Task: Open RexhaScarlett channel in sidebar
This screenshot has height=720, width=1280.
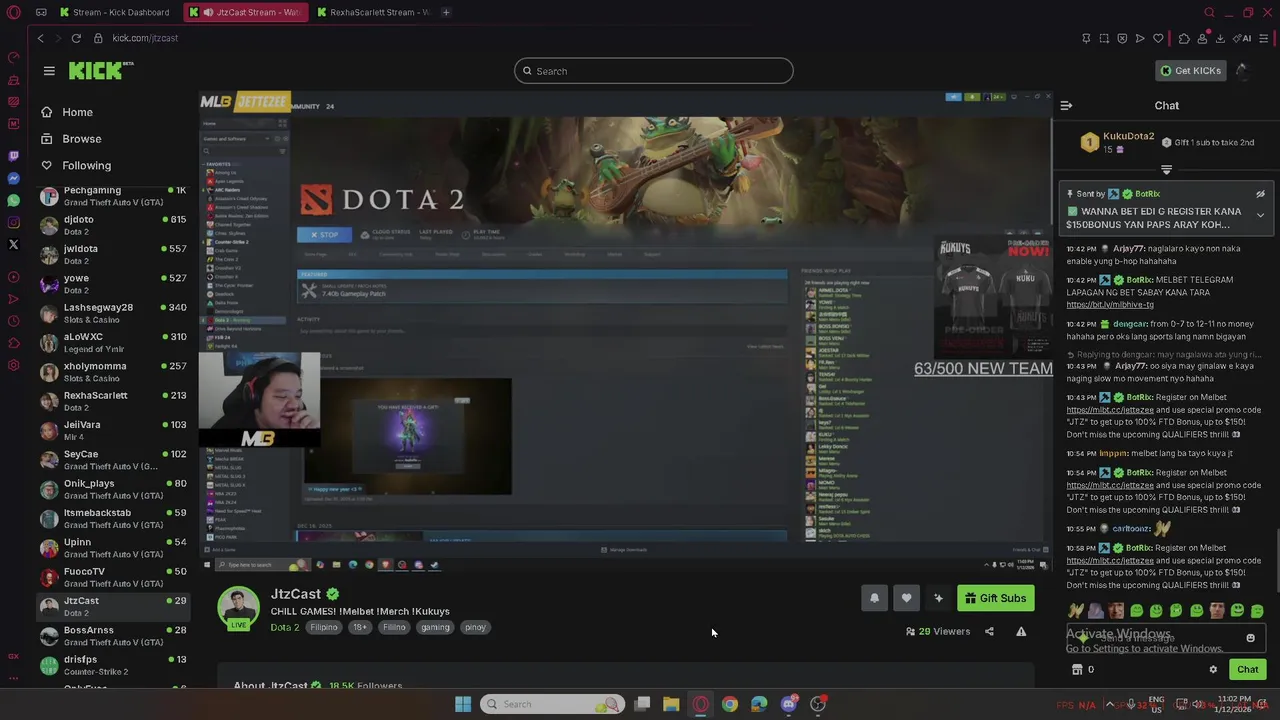Action: [x=112, y=401]
